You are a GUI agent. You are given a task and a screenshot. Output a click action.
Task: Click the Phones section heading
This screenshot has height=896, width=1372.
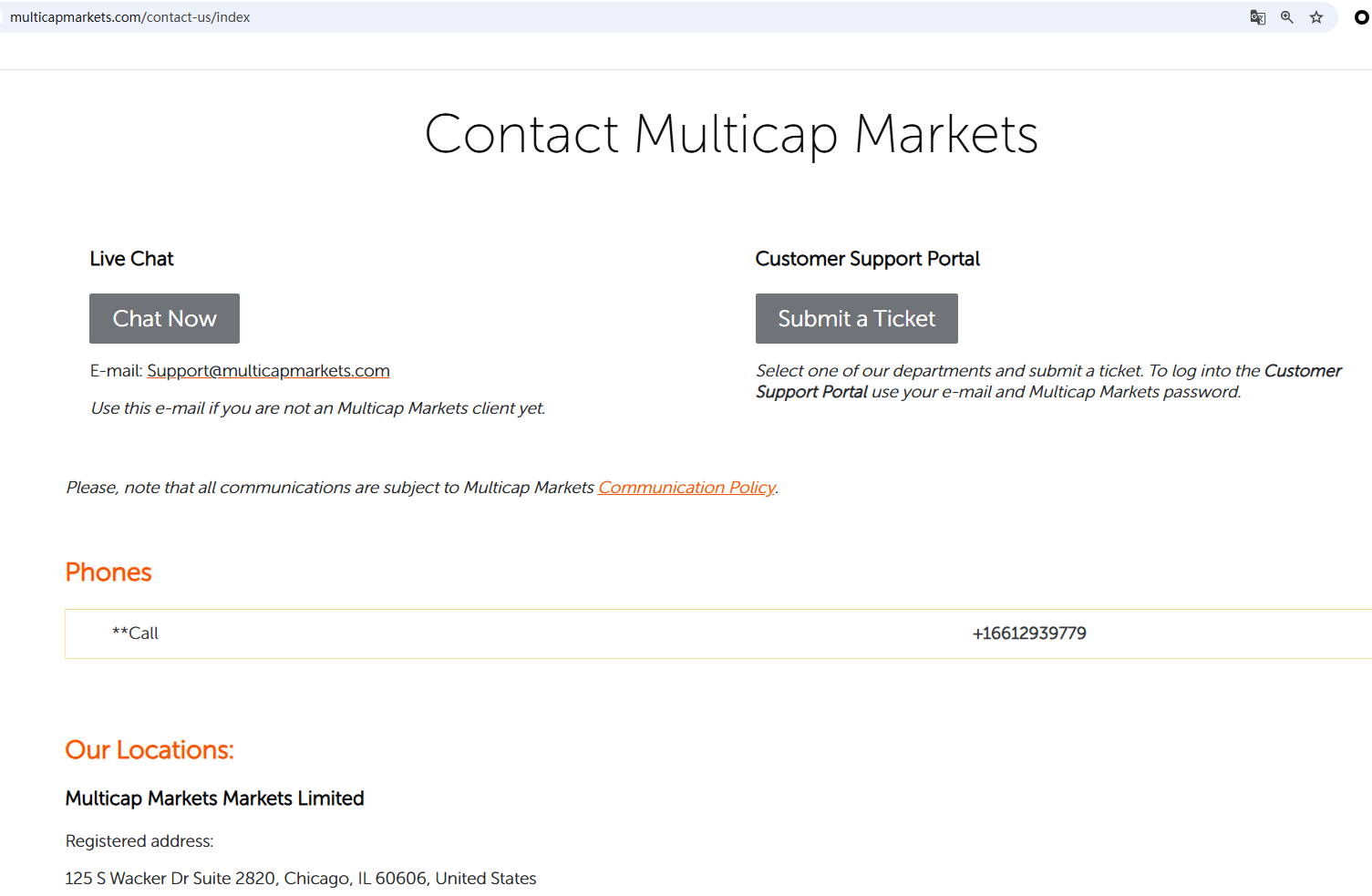click(108, 572)
